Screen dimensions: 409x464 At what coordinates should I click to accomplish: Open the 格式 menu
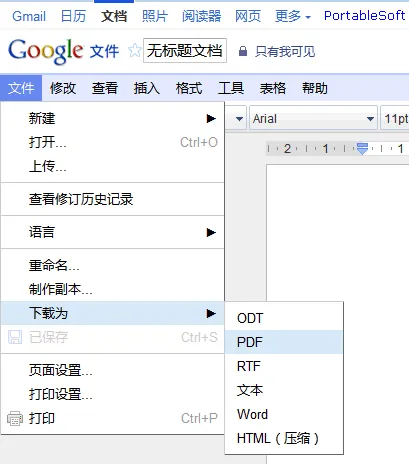189,88
